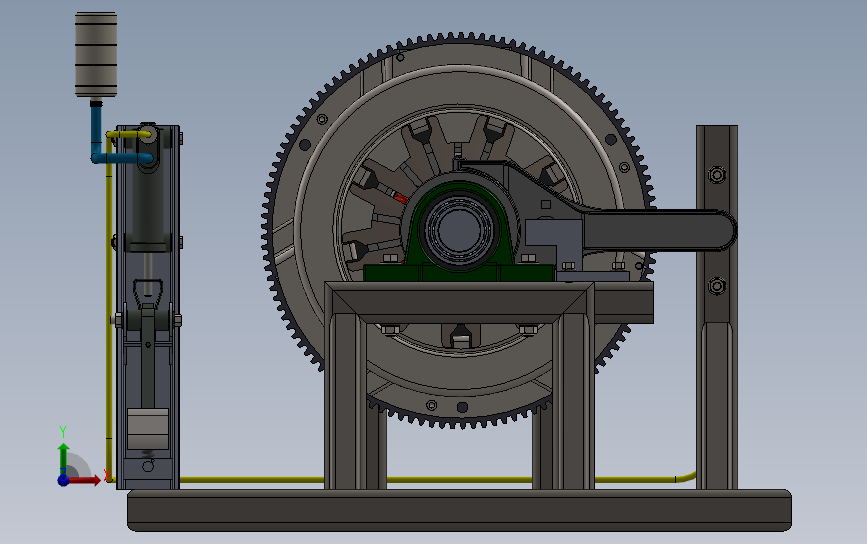The width and height of the screenshot is (867, 544).
Task: Select the long base plate at bottom
Action: coord(459,510)
